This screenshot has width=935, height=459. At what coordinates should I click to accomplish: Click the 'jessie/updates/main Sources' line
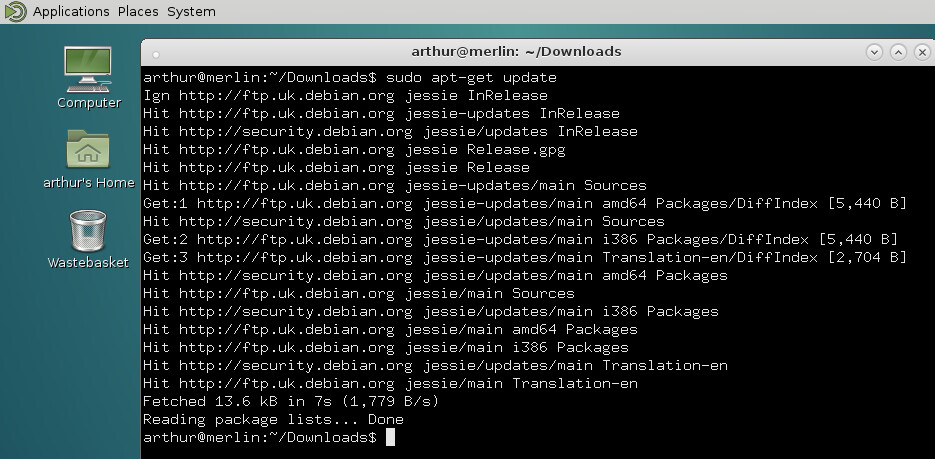[404, 221]
